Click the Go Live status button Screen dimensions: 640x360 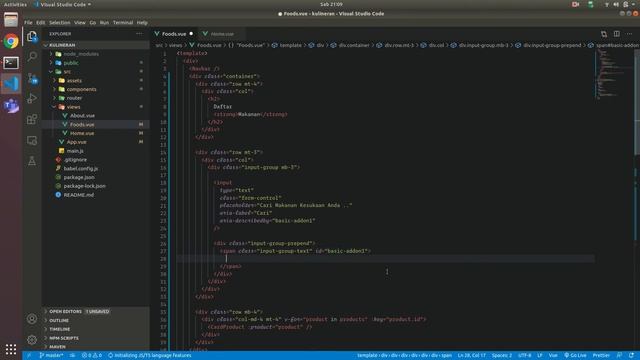(x=575, y=356)
